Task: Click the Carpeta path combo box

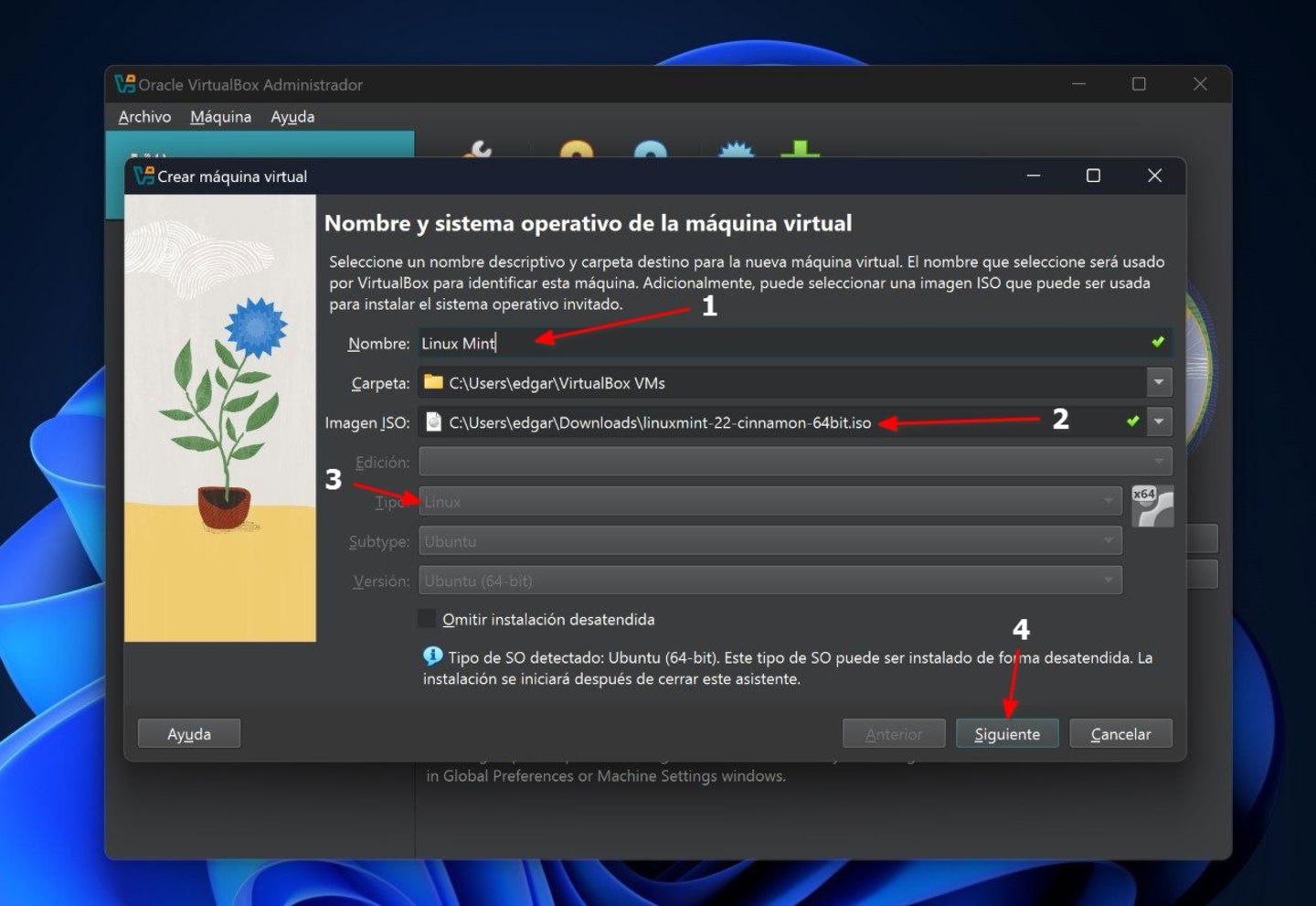Action: click(x=795, y=382)
